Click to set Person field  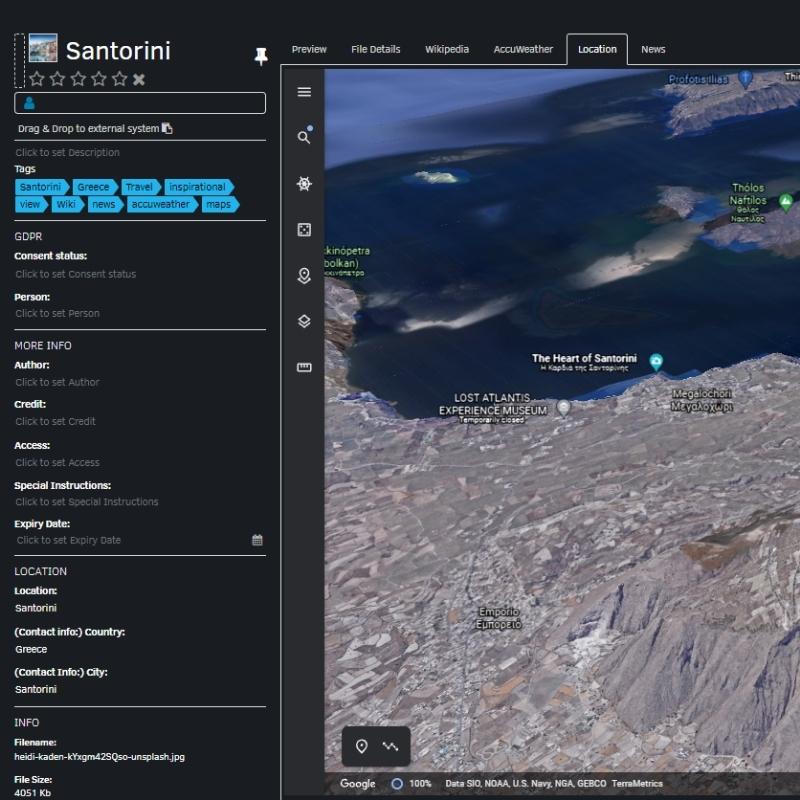57,313
